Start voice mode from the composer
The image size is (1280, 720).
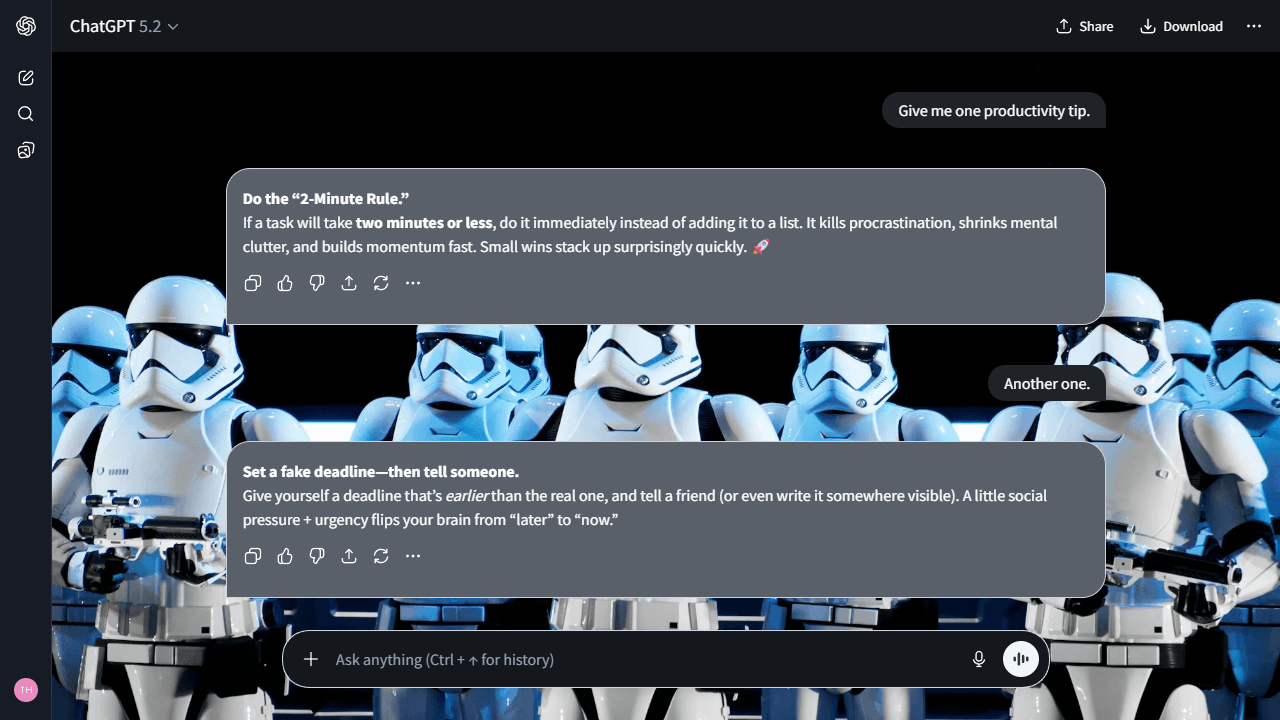click(1020, 659)
